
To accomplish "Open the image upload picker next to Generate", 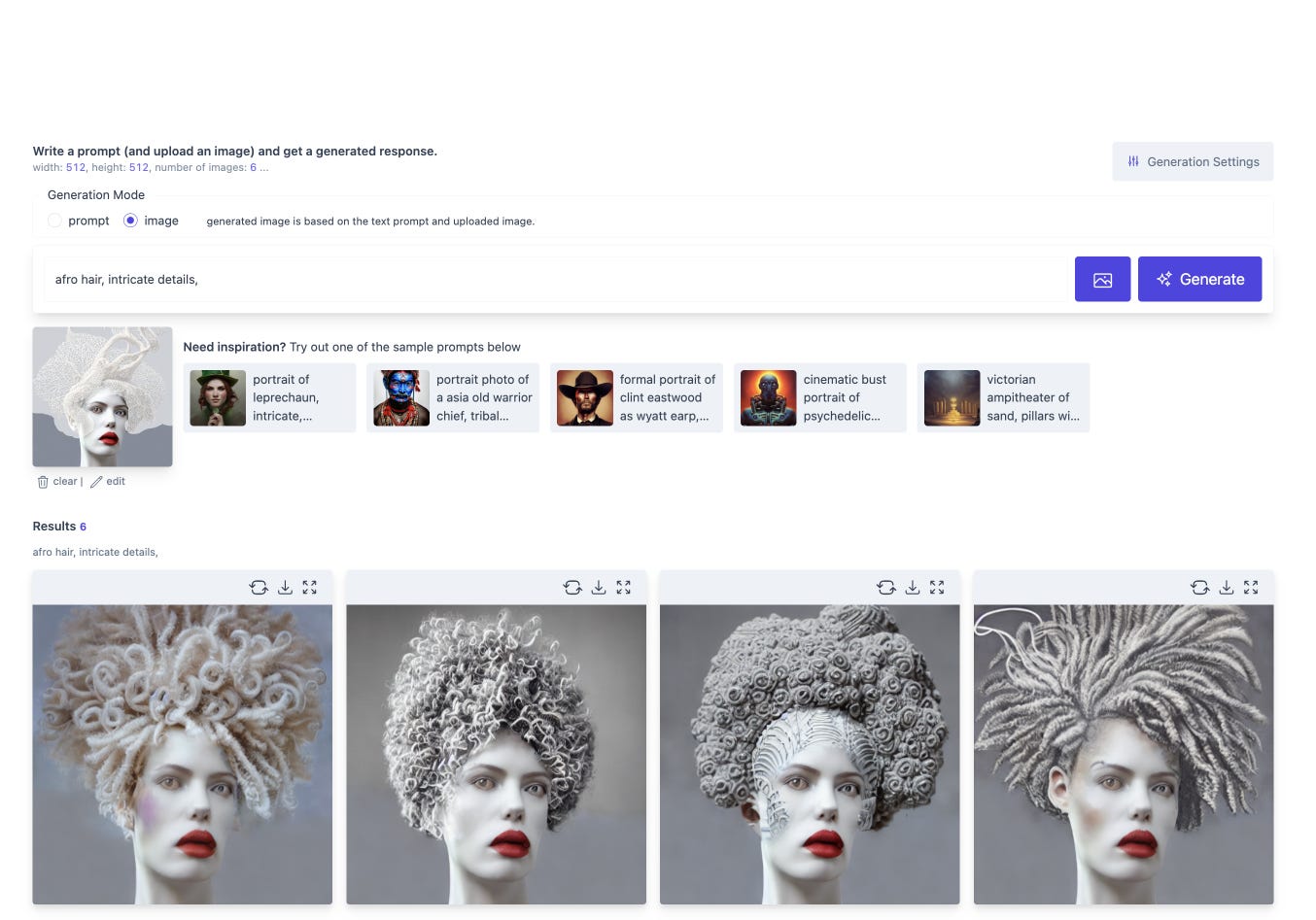I will pyautogui.click(x=1102, y=279).
